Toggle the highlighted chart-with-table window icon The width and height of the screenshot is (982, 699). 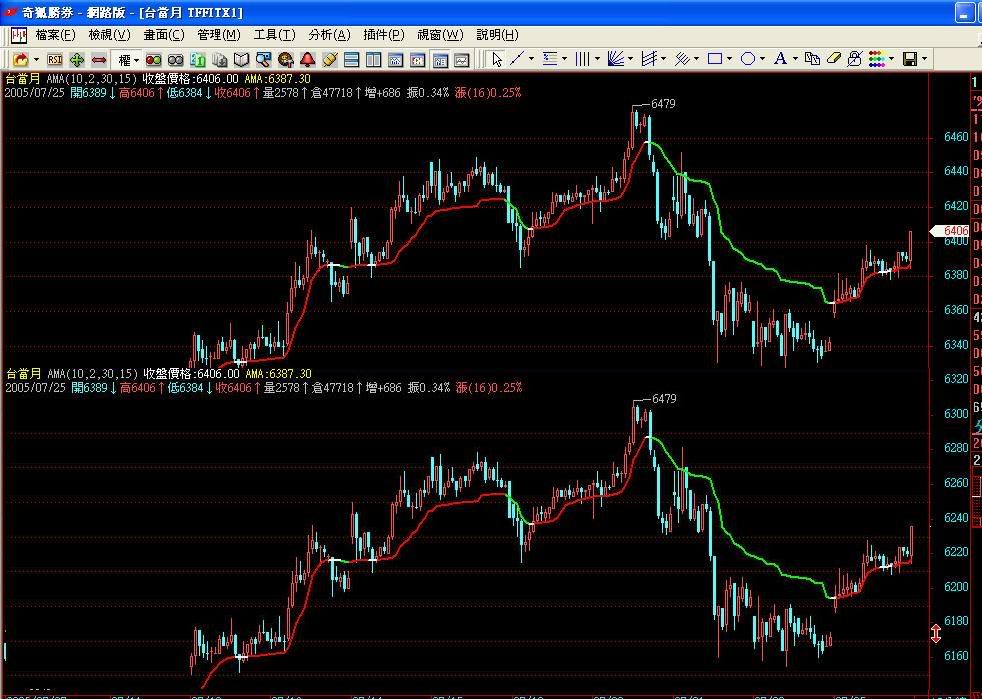click(x=440, y=60)
